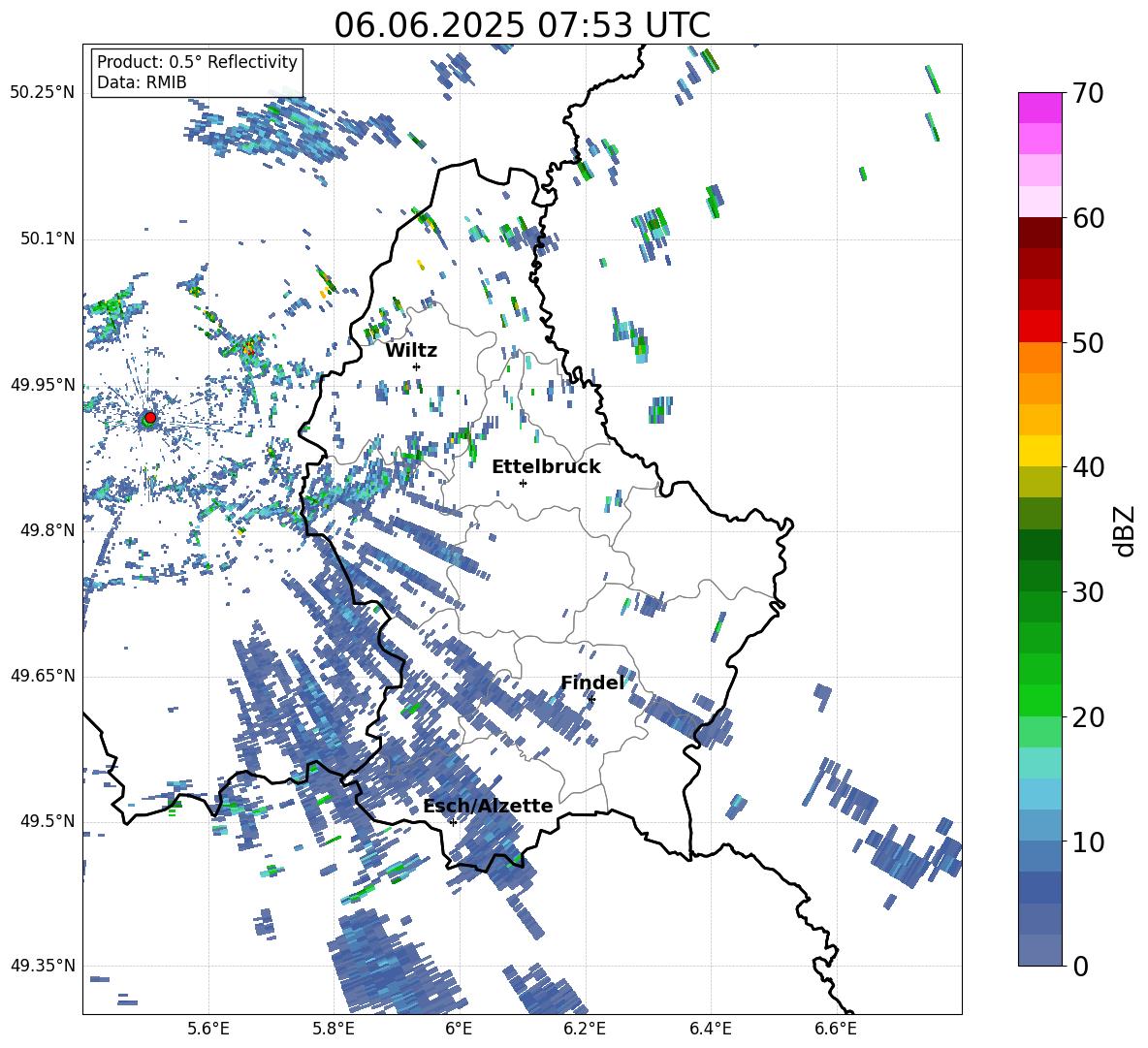
Task: Click the cross marker below Wiltz
Action: coord(417,367)
